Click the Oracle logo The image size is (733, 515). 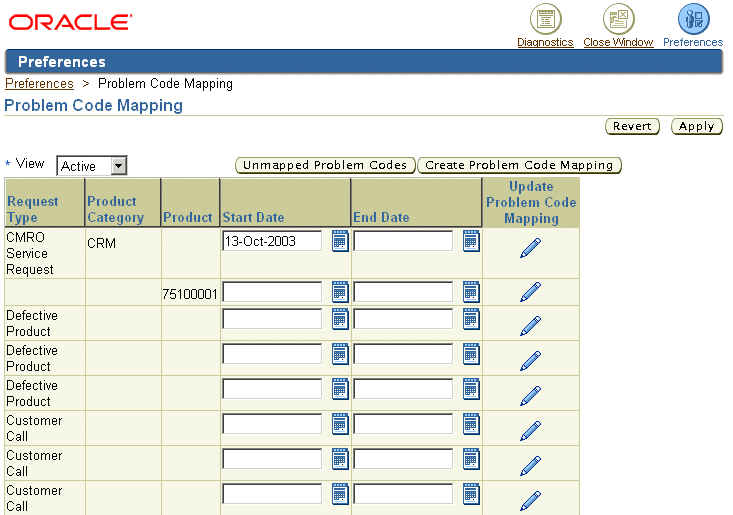point(70,22)
